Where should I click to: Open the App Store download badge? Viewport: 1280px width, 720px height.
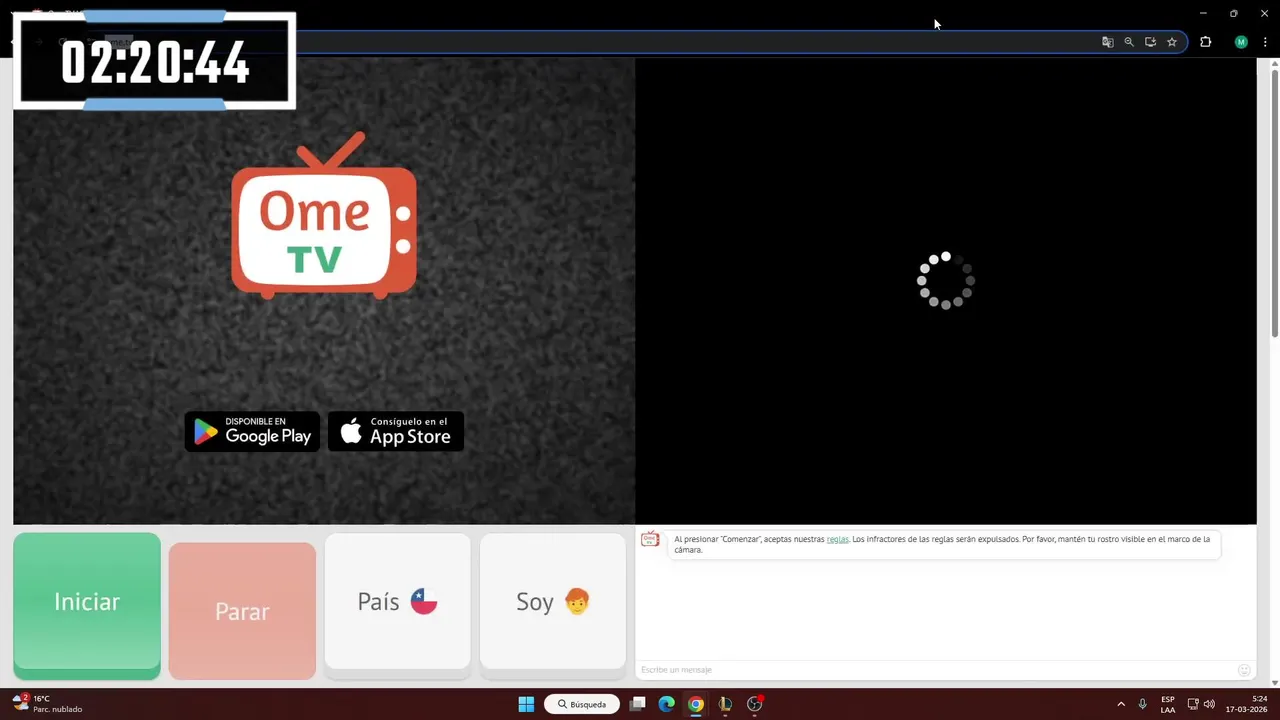(x=396, y=431)
